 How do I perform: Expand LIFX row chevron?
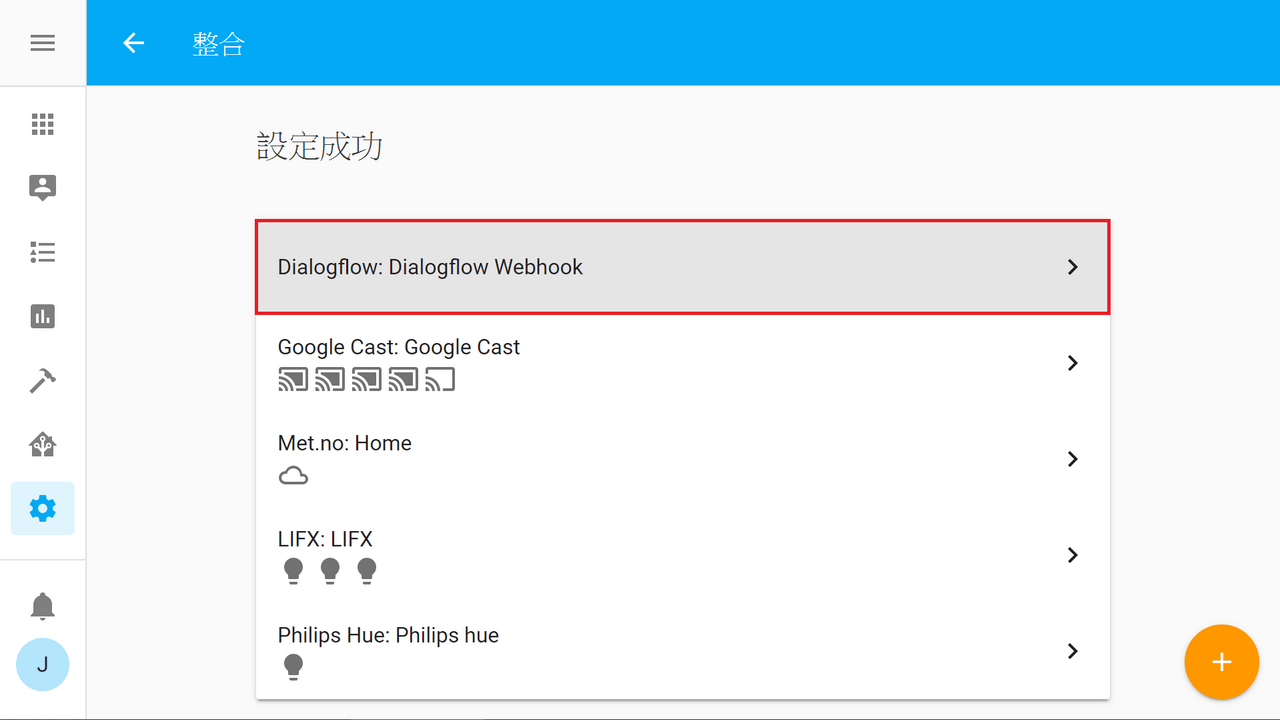[1072, 555]
